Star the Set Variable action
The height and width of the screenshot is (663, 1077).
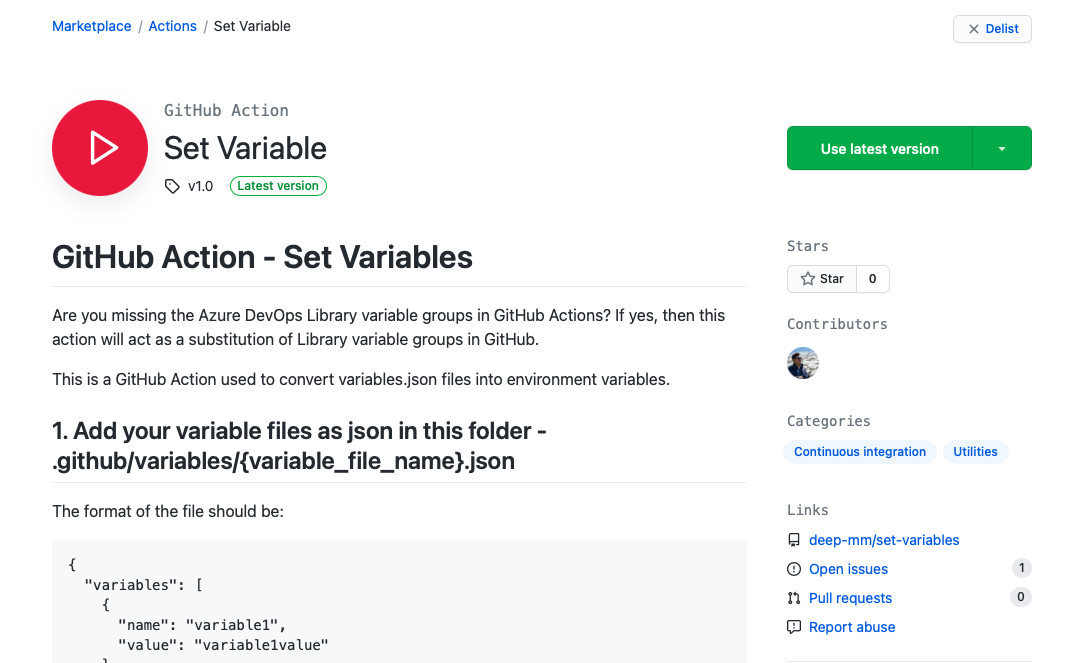[x=822, y=278]
